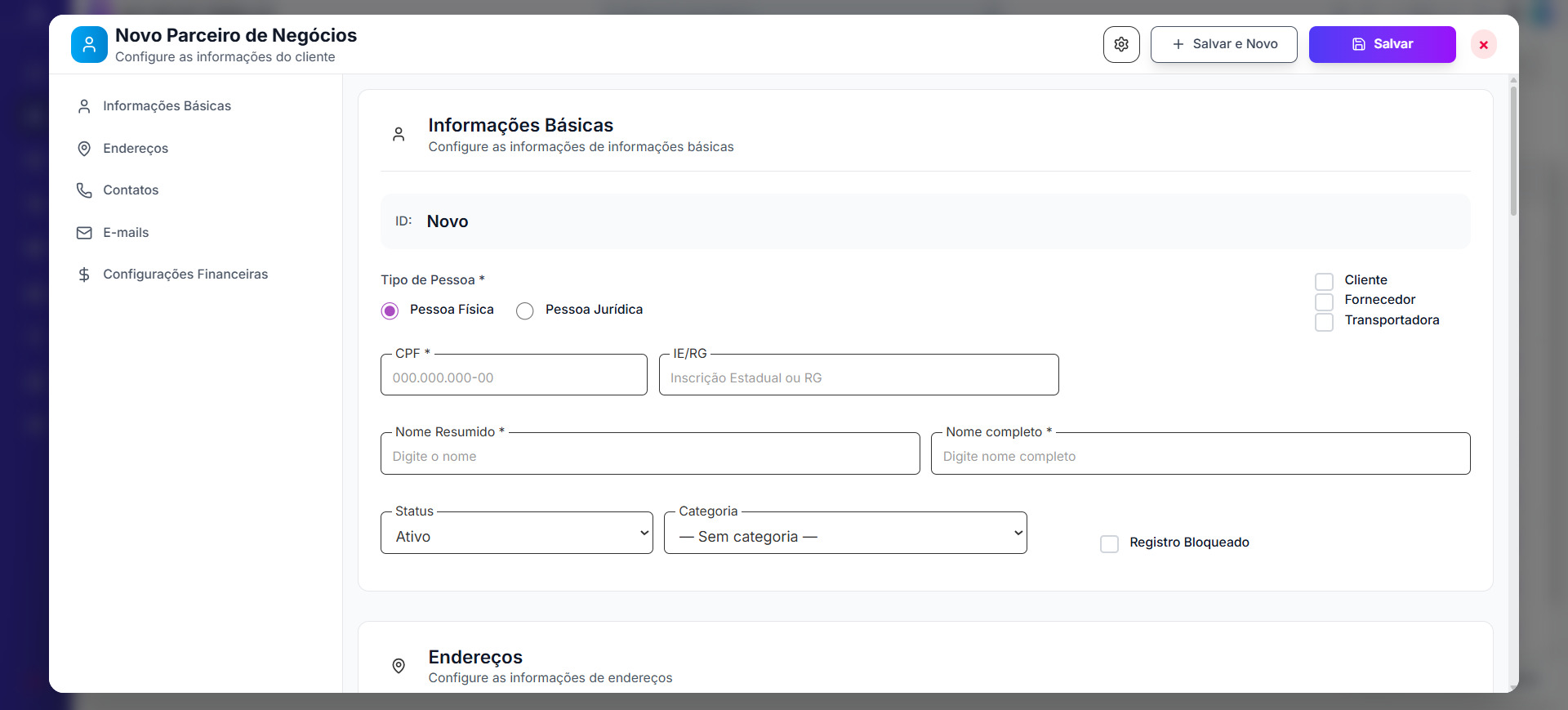Open the Status dropdown showing Ativo
Image resolution: width=1568 pixels, height=710 pixels.
pyautogui.click(x=516, y=534)
